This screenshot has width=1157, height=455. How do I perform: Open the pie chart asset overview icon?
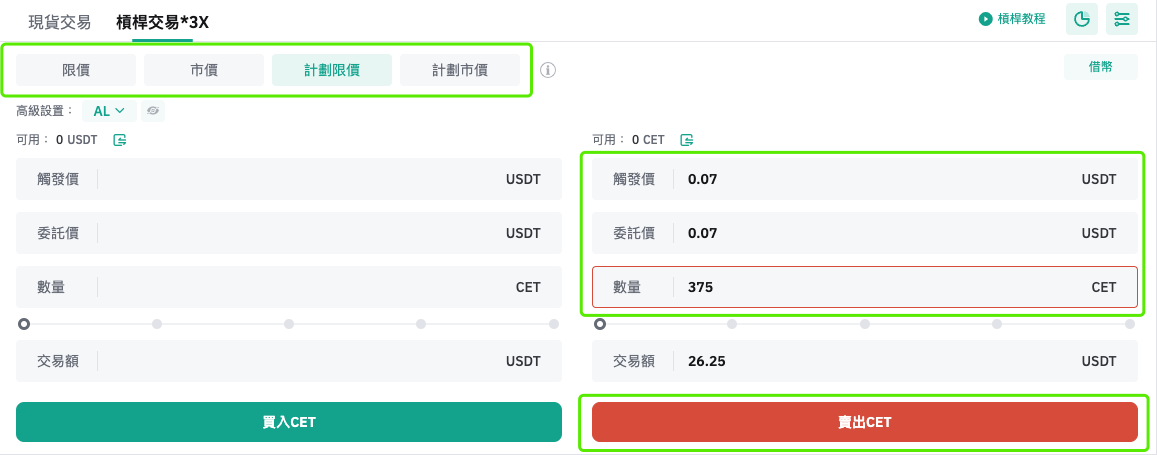(1082, 19)
